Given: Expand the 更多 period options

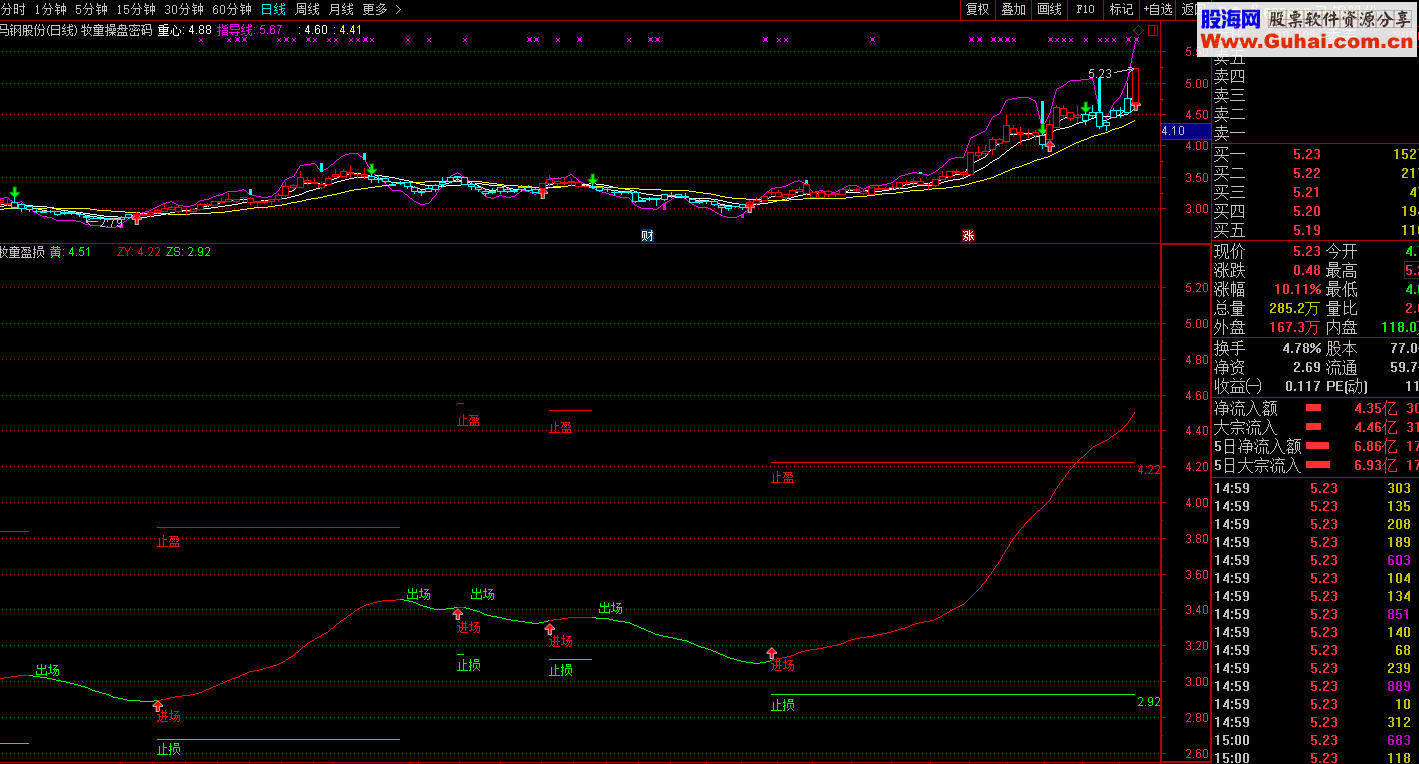Looking at the screenshot, I should (382, 9).
